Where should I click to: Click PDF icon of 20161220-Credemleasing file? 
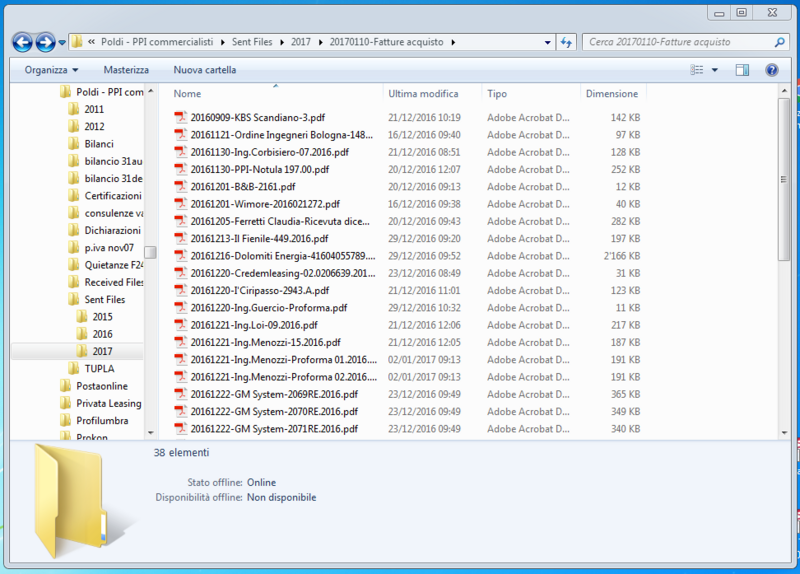[180, 273]
